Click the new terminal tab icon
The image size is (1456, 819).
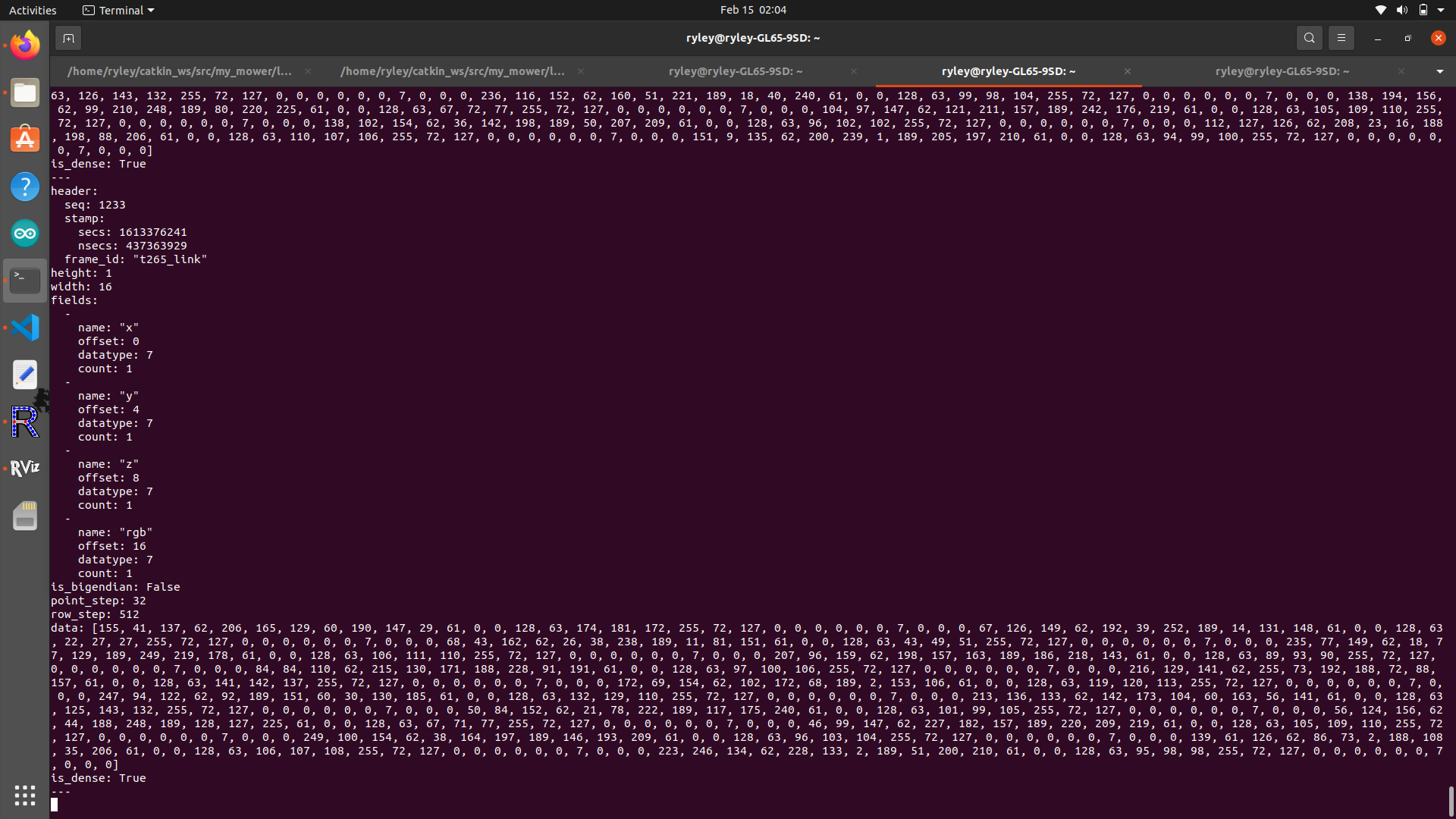68,38
